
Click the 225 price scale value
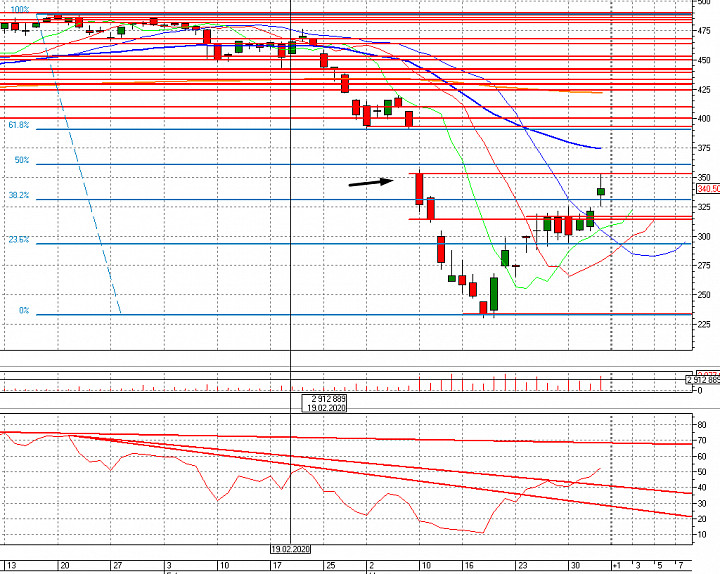coord(703,324)
